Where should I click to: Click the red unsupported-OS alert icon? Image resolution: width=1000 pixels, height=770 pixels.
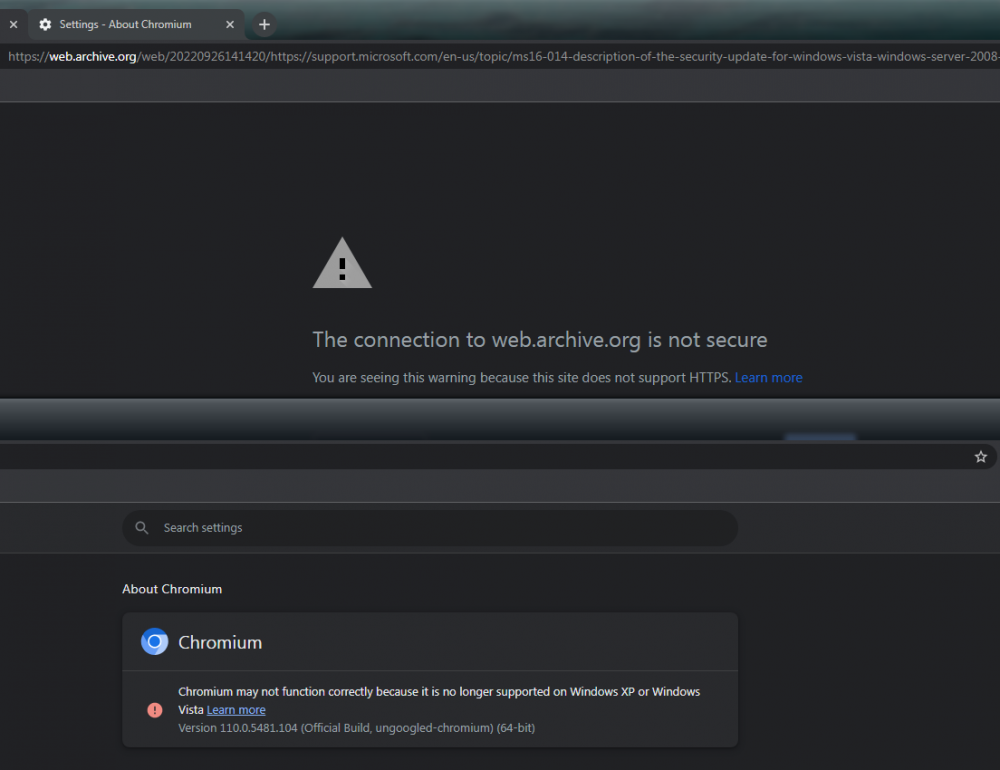point(155,709)
